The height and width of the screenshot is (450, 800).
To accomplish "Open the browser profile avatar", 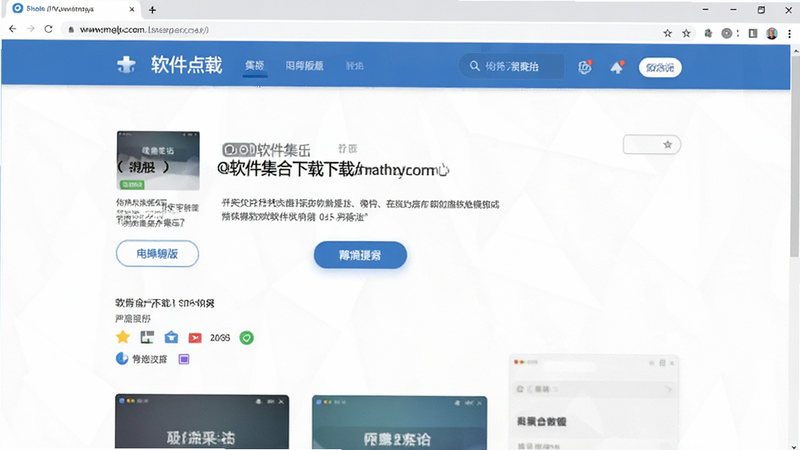I will [x=771, y=33].
